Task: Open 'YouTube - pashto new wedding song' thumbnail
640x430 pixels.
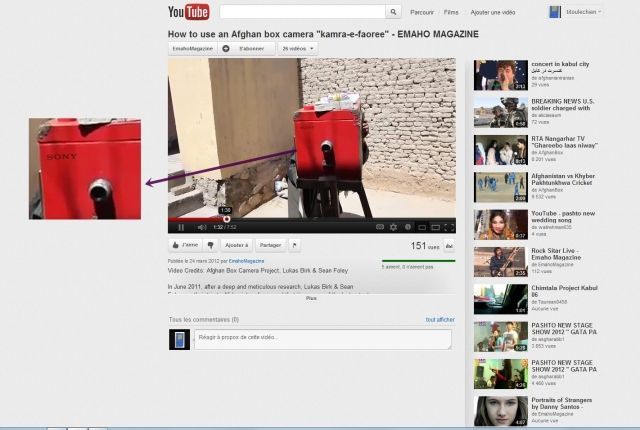Action: coord(500,224)
